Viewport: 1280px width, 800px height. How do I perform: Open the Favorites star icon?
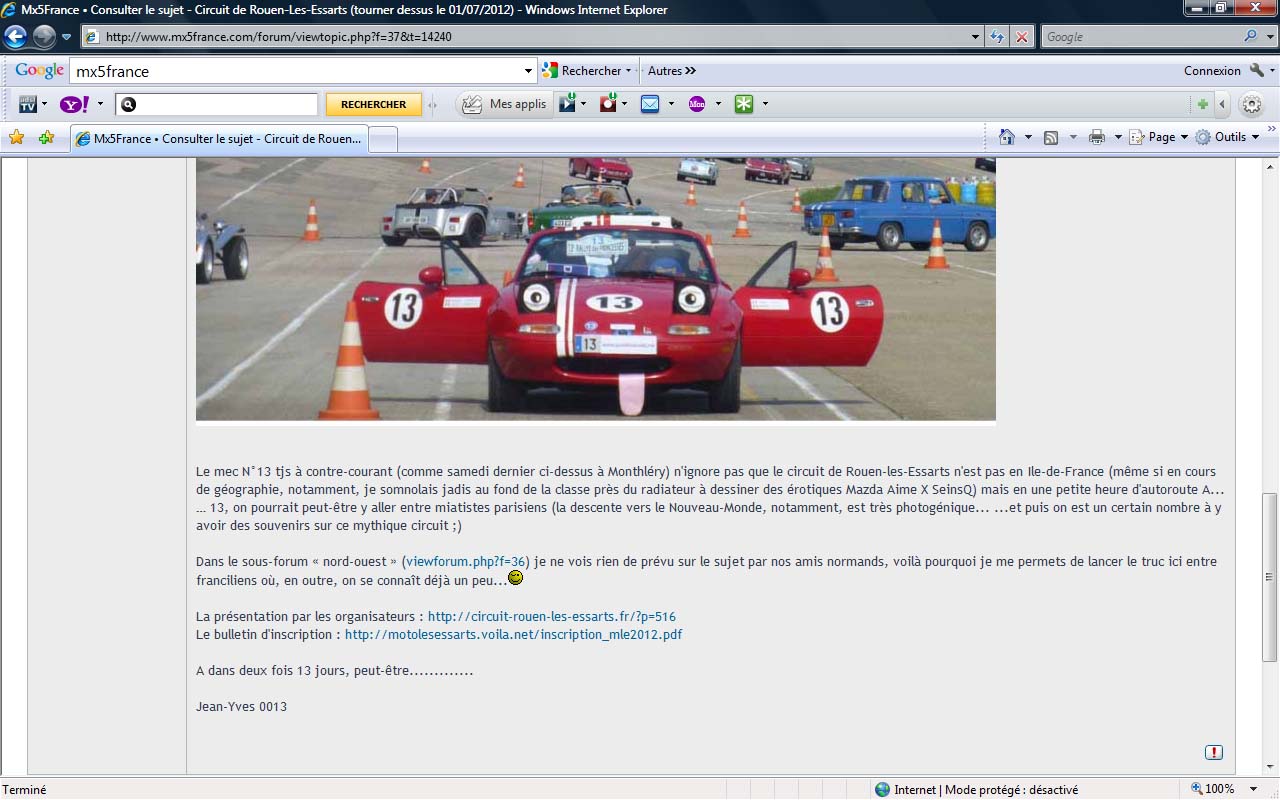(x=16, y=138)
